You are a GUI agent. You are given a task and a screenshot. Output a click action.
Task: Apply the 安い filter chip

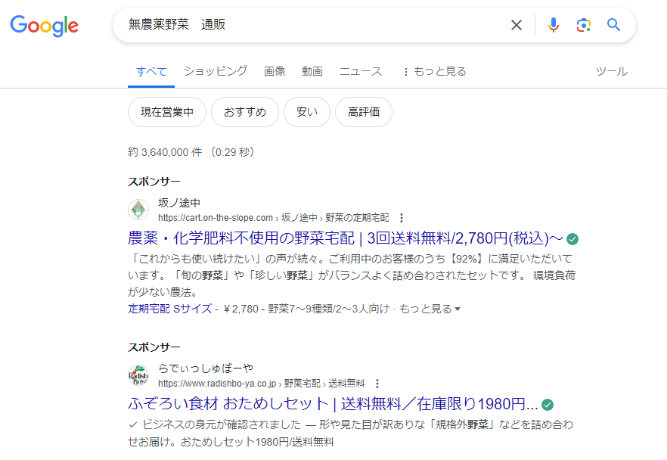tap(307, 112)
